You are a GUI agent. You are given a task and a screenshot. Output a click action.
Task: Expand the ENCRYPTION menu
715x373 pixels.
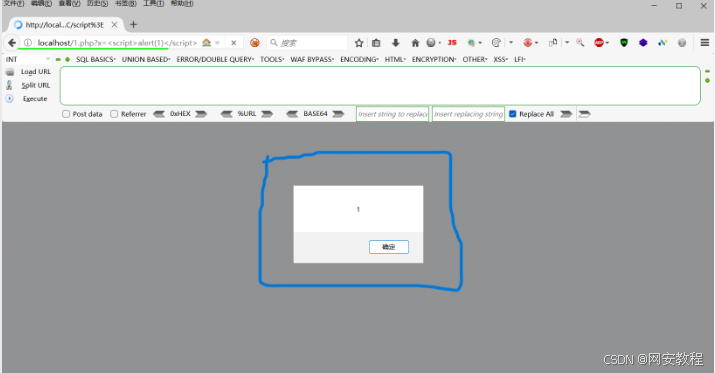tap(434, 59)
